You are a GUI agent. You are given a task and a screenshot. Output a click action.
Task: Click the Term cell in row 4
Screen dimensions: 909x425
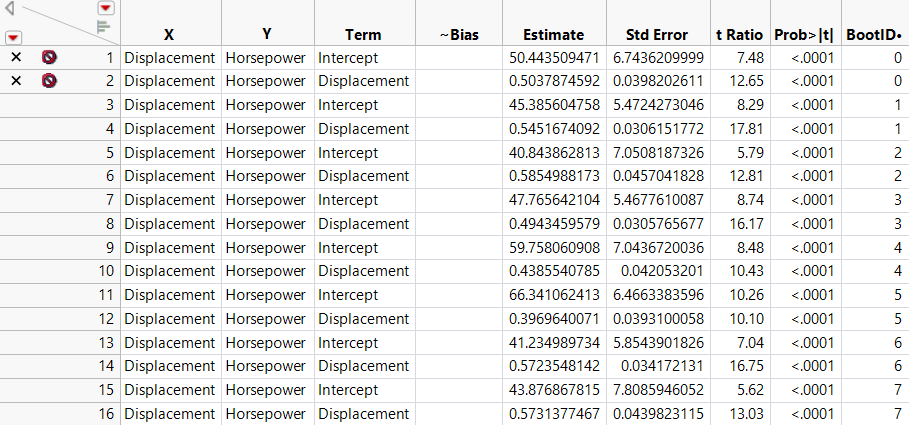click(x=363, y=128)
